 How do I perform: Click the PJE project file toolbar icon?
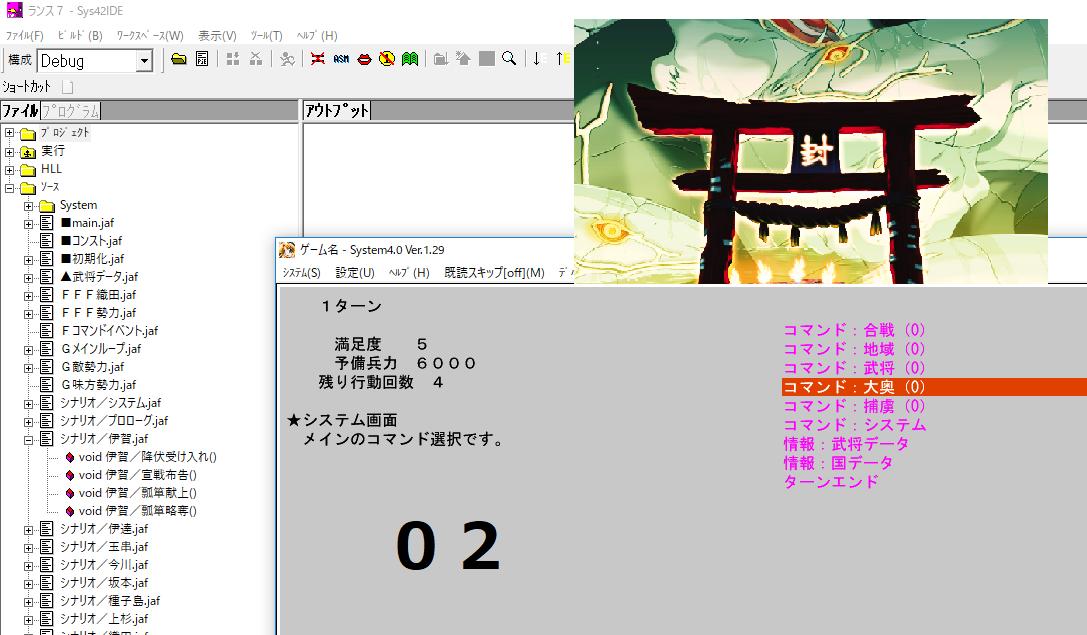202,59
